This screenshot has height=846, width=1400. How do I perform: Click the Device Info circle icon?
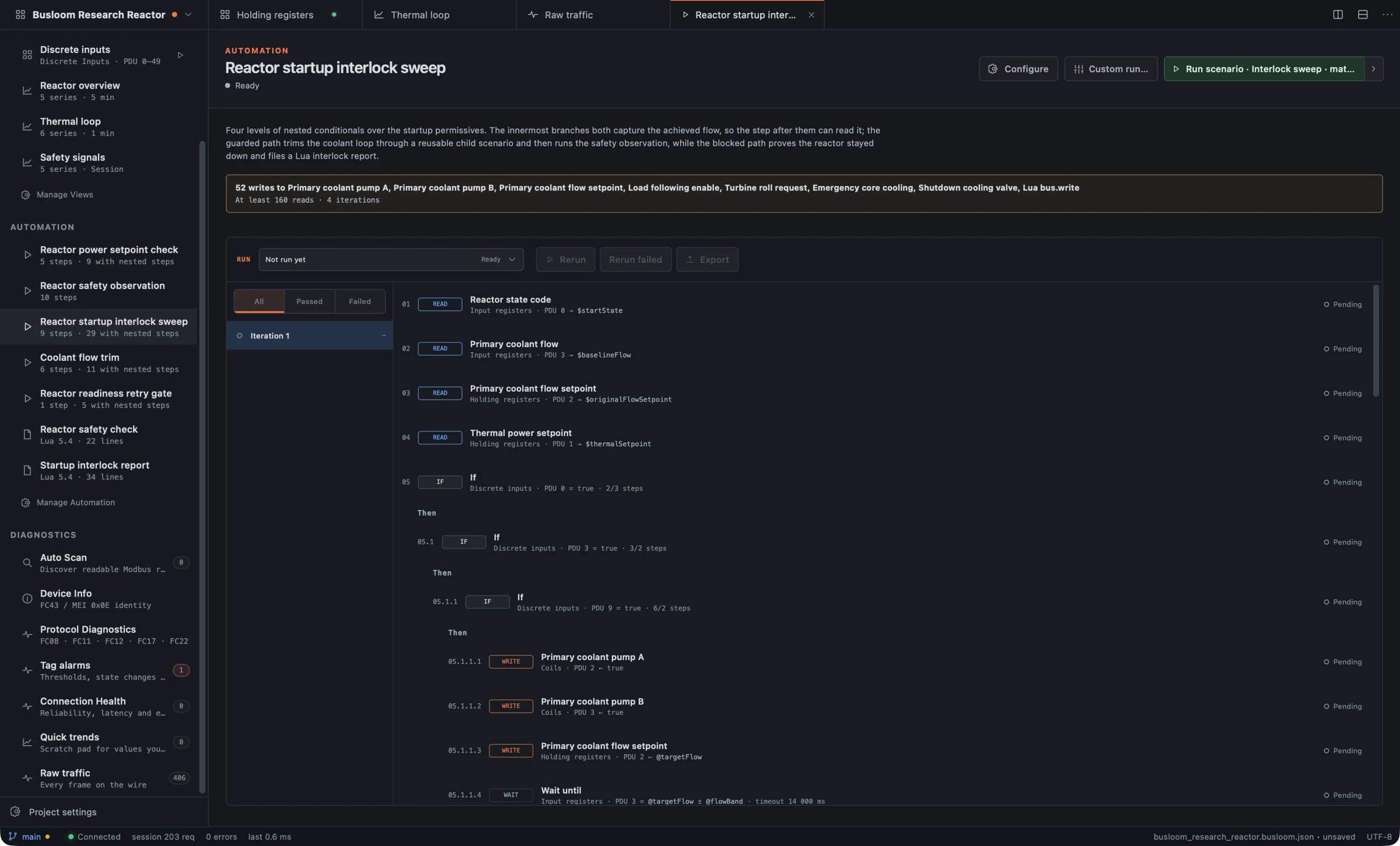pyautogui.click(x=27, y=599)
